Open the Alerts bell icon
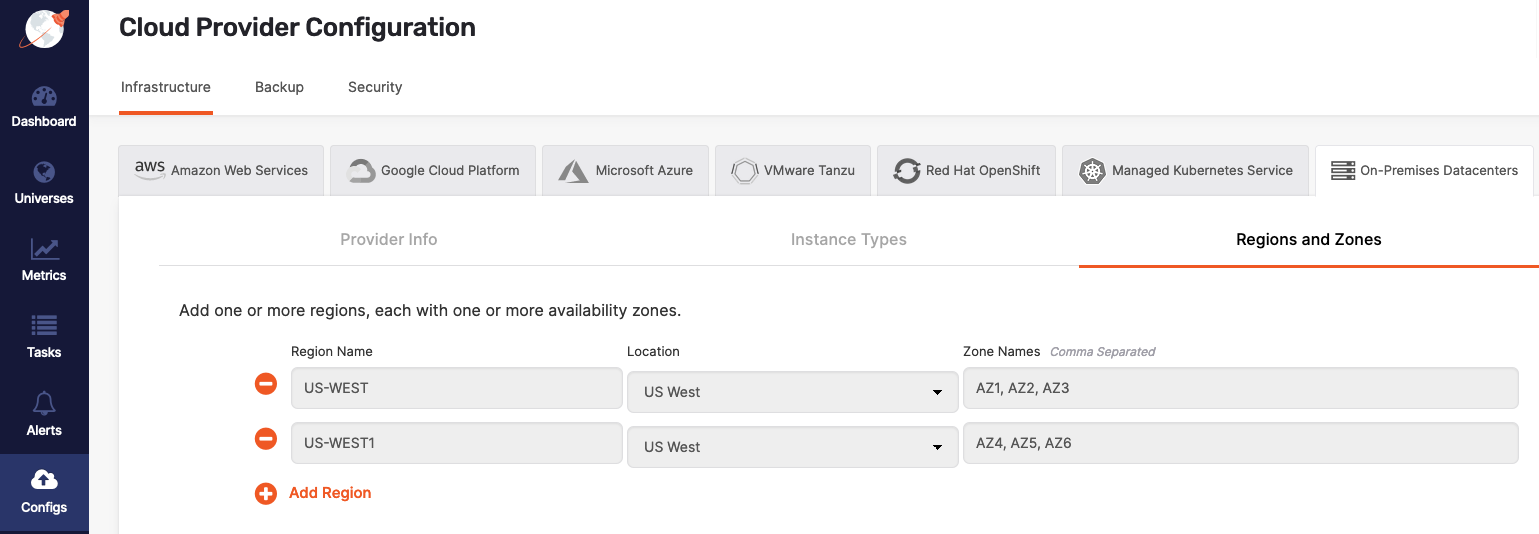Screen dimensions: 1539x534 [44, 403]
